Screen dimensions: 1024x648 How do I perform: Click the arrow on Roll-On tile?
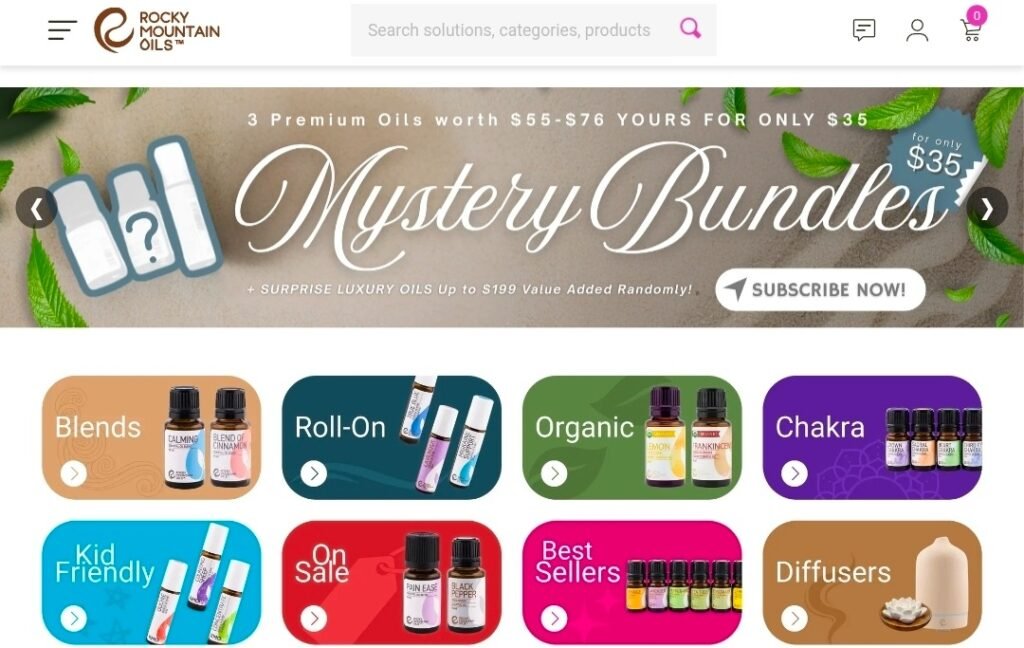[x=314, y=473]
